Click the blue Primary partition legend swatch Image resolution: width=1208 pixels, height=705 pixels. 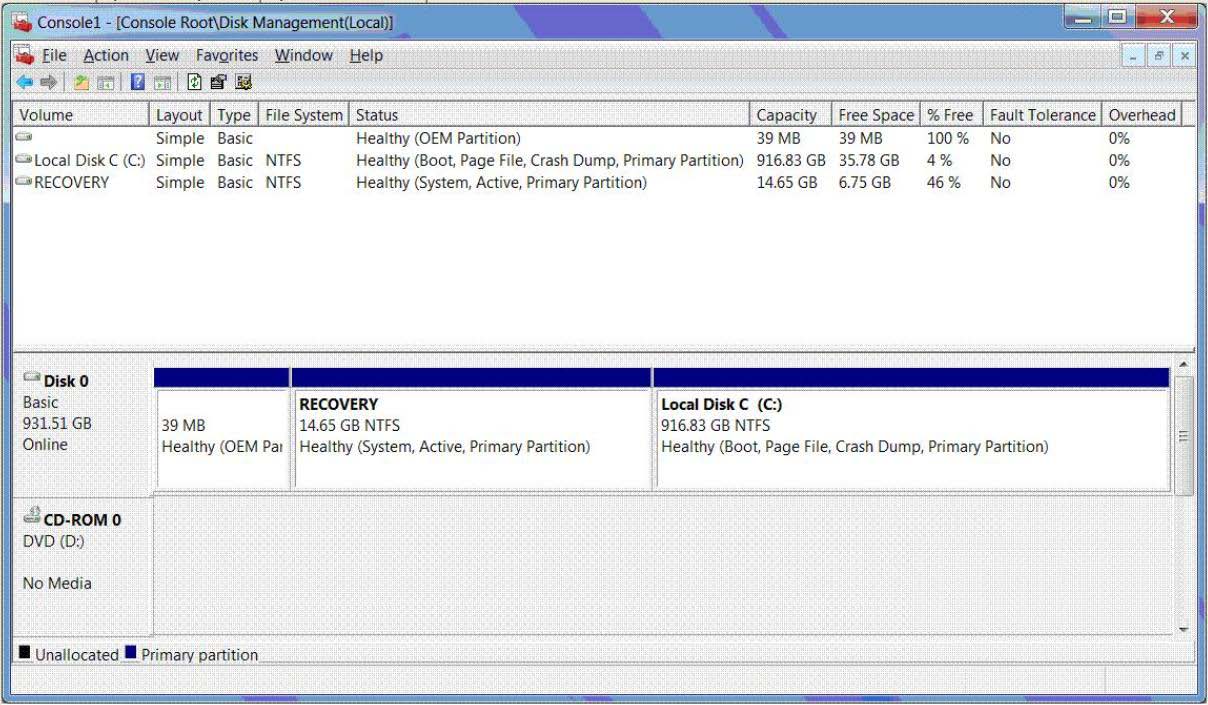[130, 653]
